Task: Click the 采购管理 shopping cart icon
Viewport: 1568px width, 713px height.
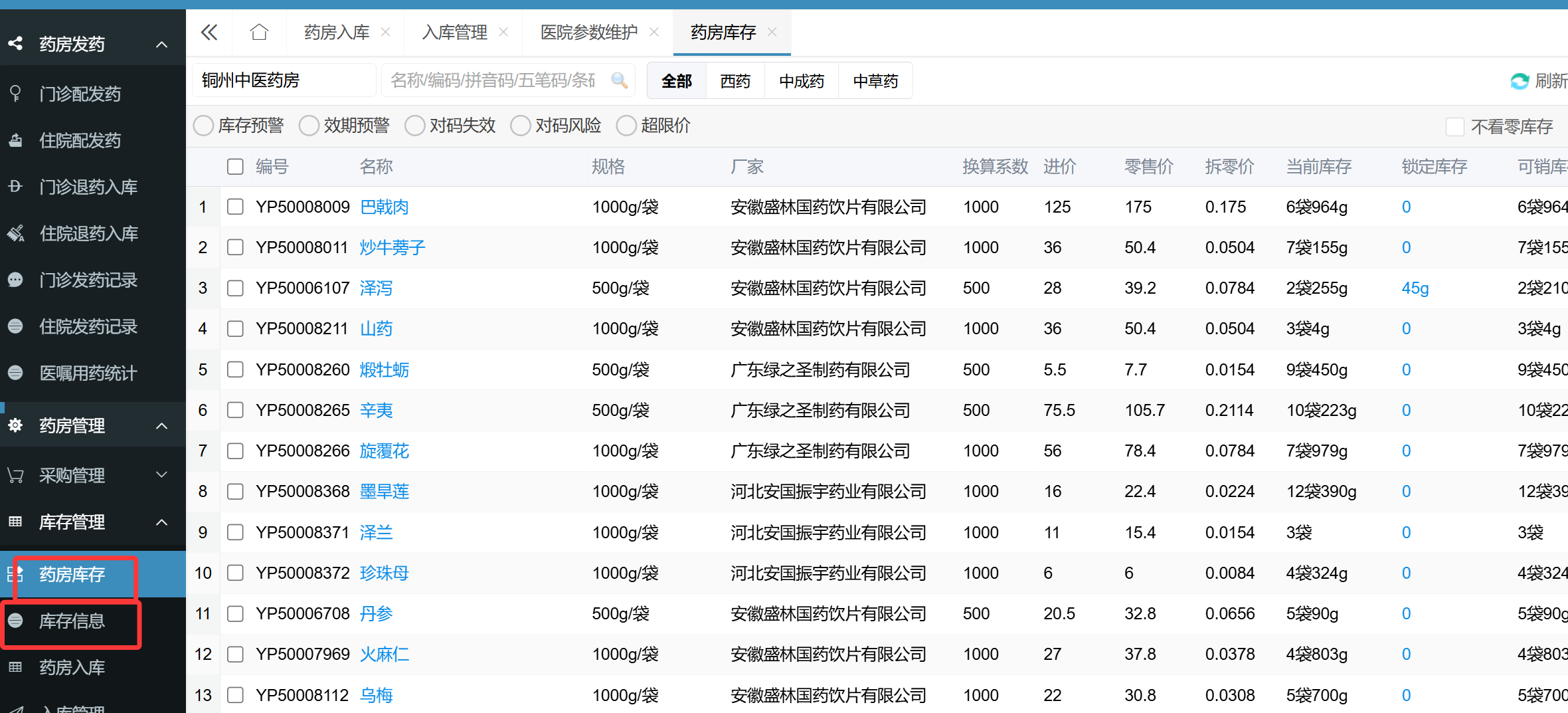Action: pyautogui.click(x=15, y=475)
